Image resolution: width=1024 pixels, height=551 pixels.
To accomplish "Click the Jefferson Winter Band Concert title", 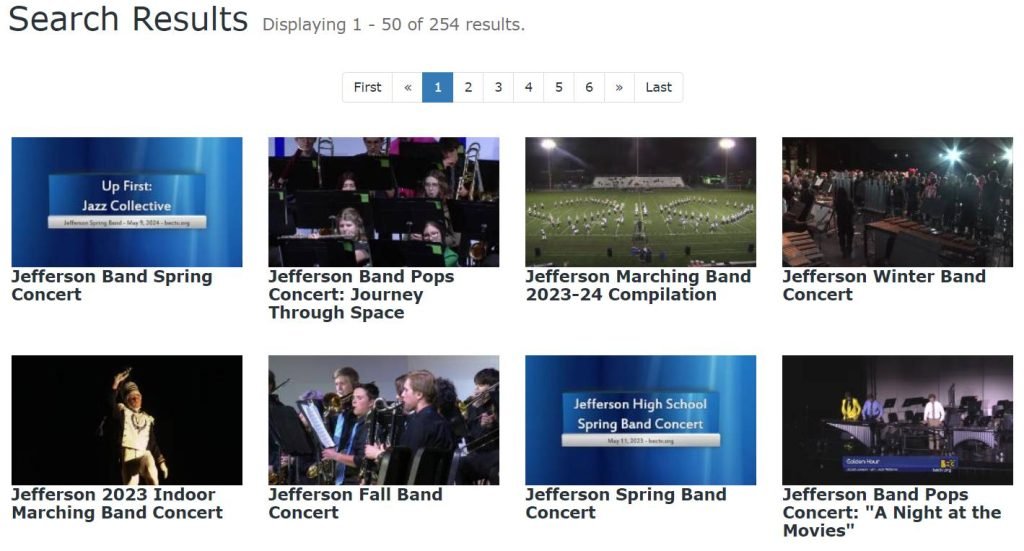I will pyautogui.click(x=884, y=285).
